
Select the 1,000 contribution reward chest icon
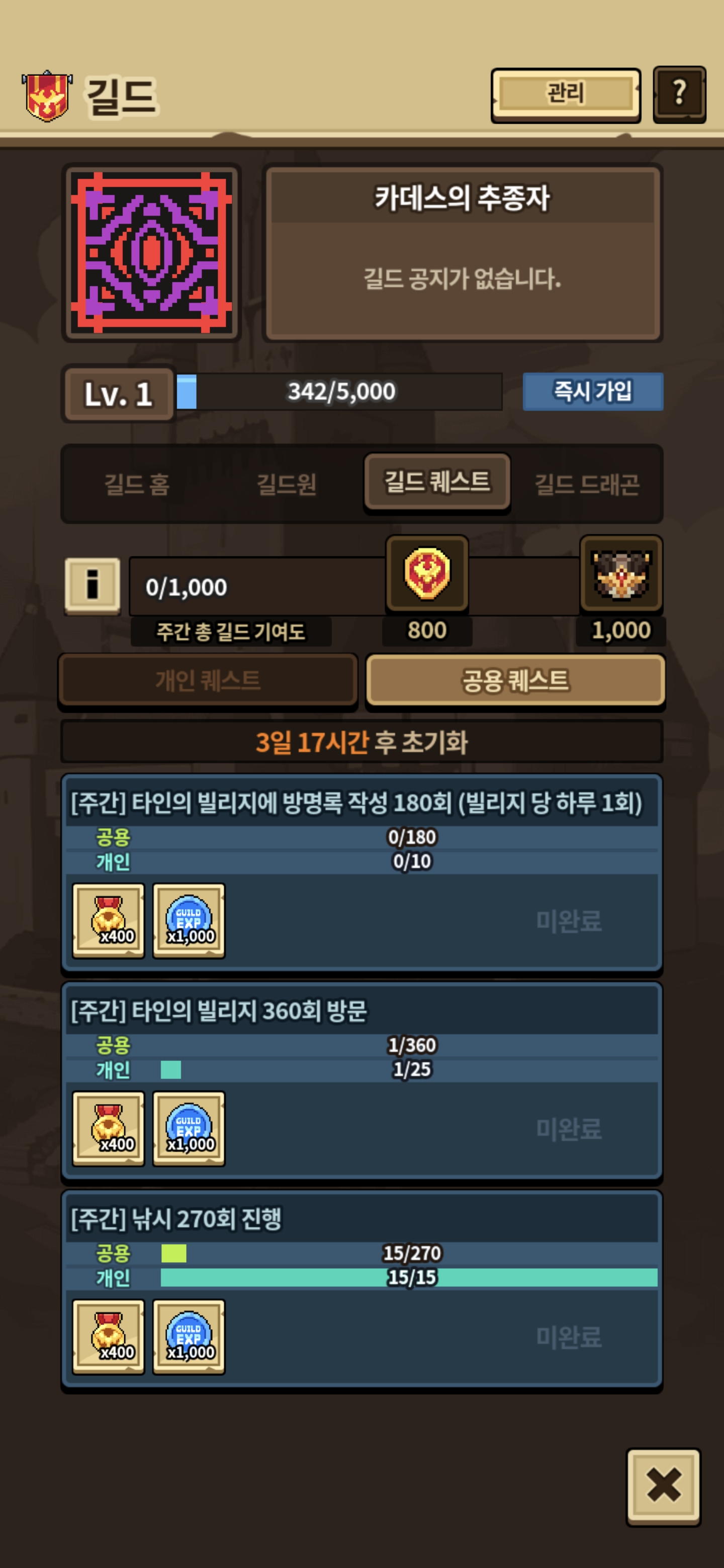tap(620, 573)
